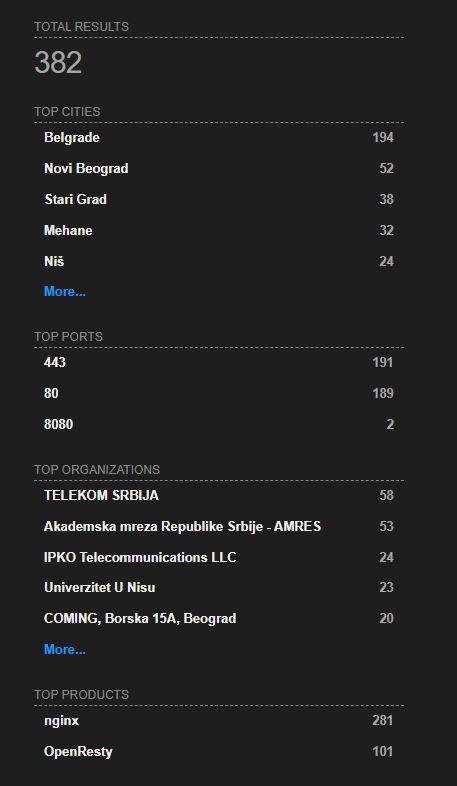
Task: Click the 194 count beside Belgrade
Action: pos(383,137)
